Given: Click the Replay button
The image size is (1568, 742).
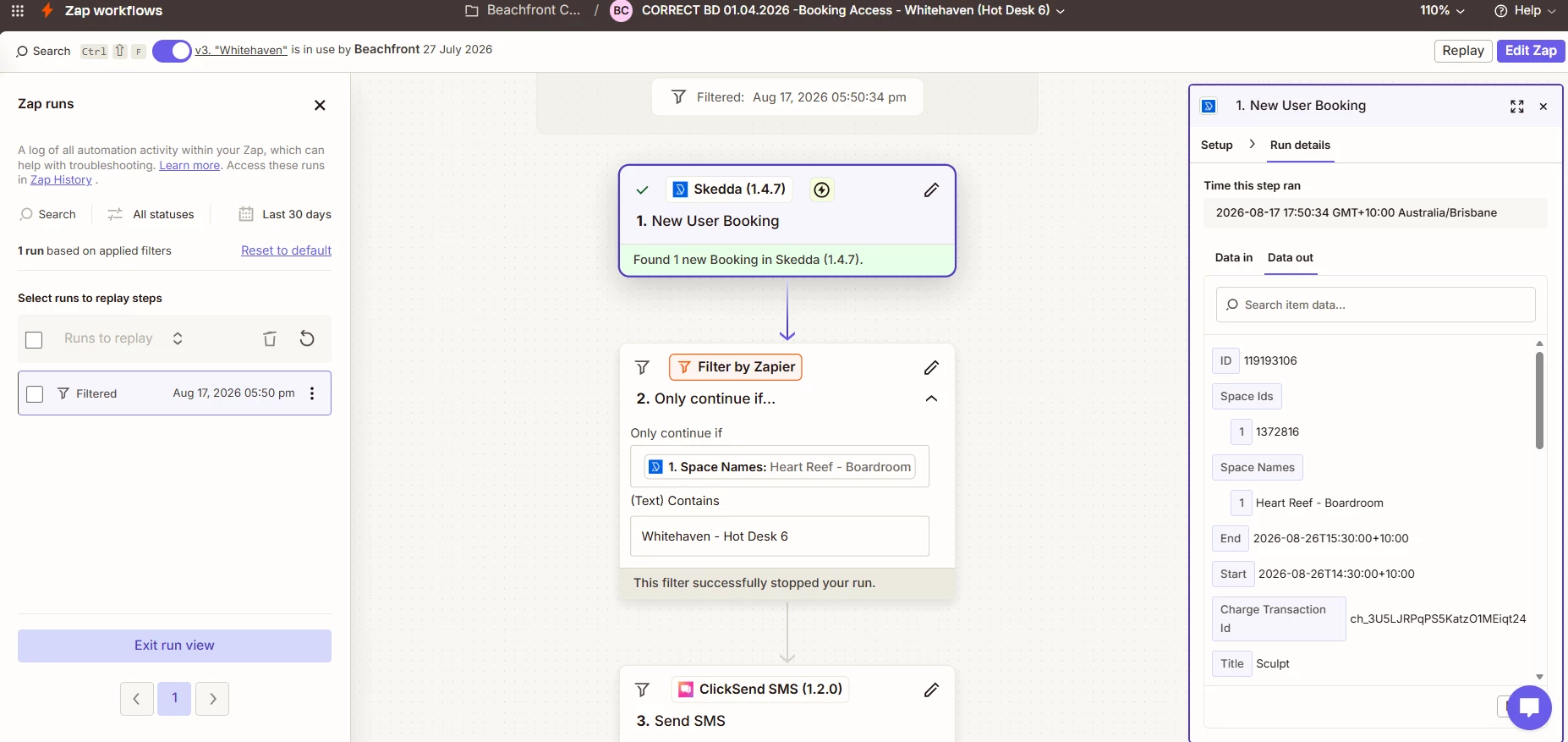Looking at the screenshot, I should tap(1463, 51).
